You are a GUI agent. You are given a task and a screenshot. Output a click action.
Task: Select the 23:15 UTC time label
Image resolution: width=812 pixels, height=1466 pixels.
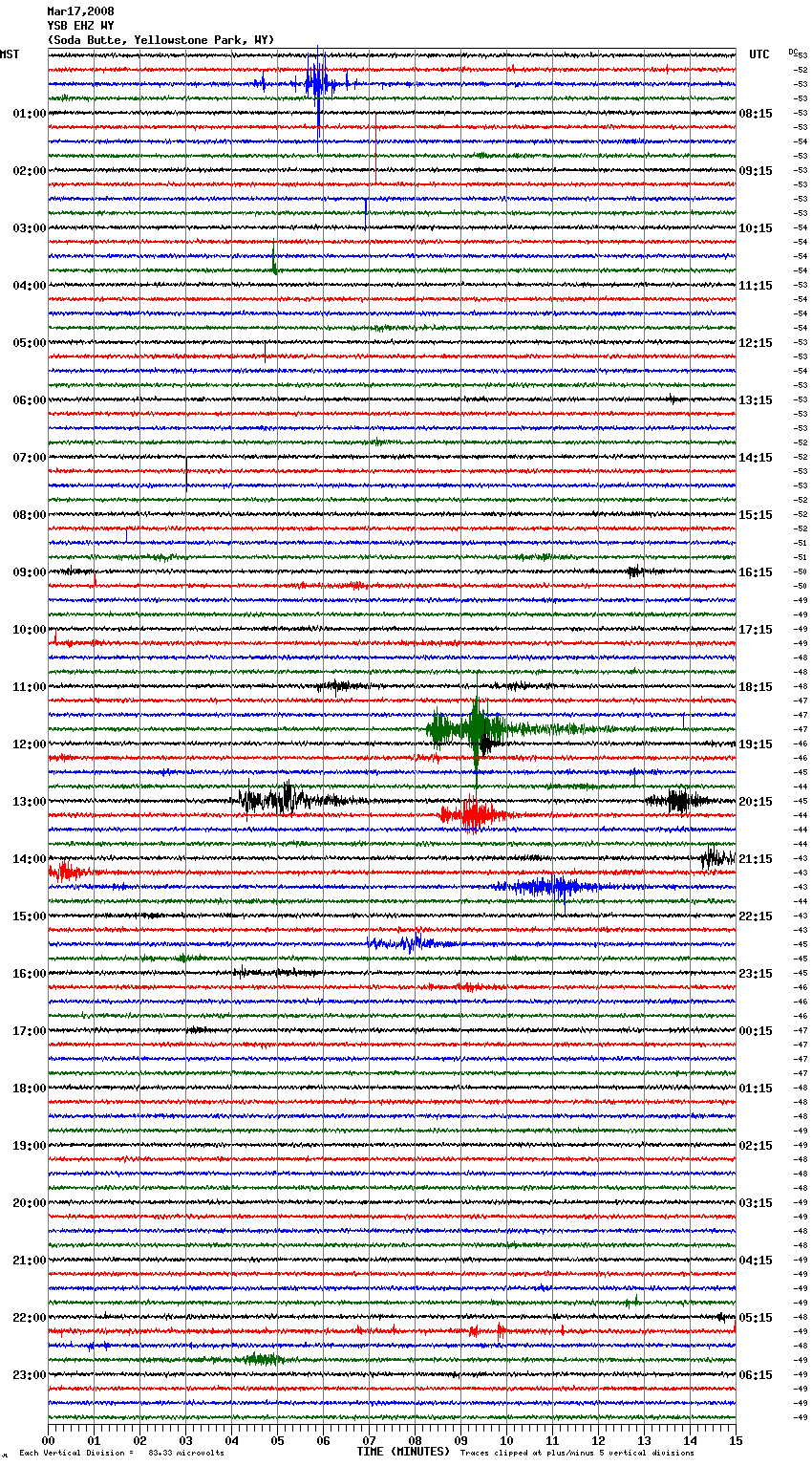click(756, 974)
